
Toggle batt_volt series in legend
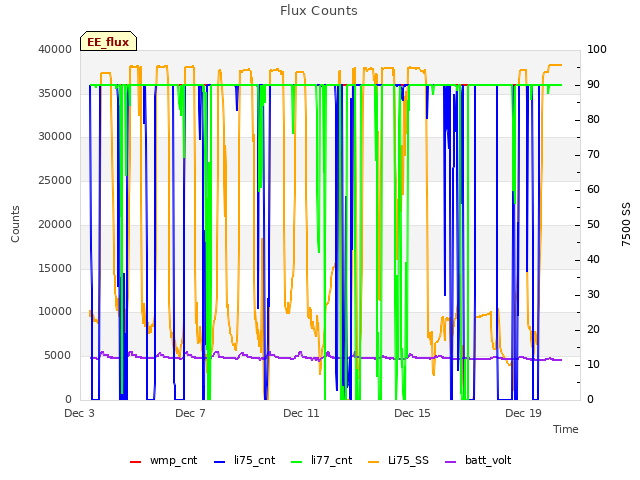point(478,460)
